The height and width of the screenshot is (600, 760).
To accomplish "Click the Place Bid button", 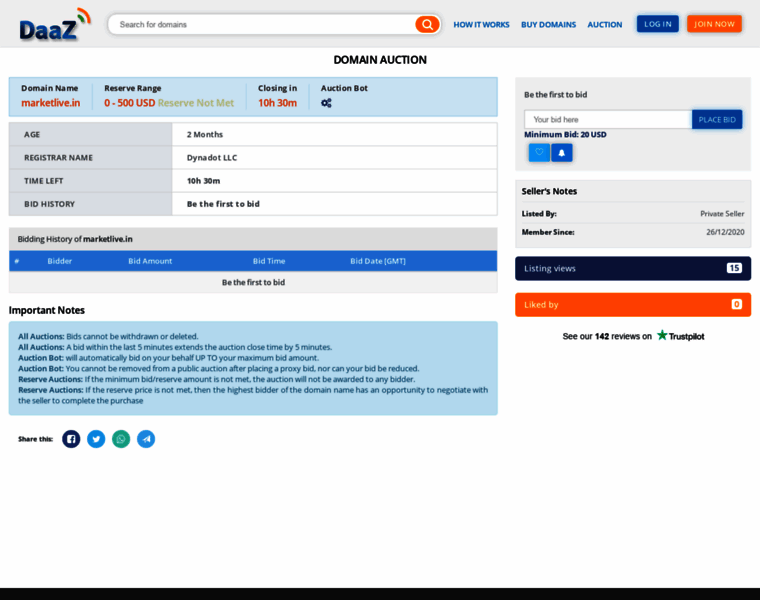I will pos(717,119).
